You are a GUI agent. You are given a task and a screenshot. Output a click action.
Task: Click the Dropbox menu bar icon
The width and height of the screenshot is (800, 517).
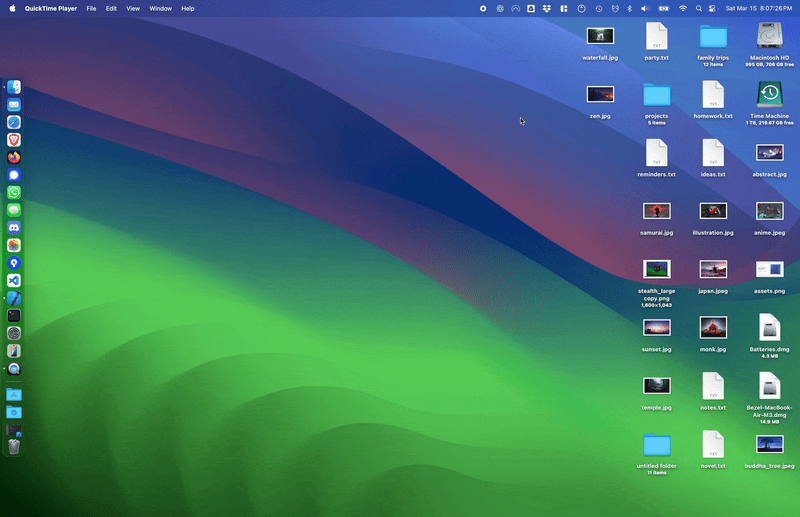click(x=546, y=9)
